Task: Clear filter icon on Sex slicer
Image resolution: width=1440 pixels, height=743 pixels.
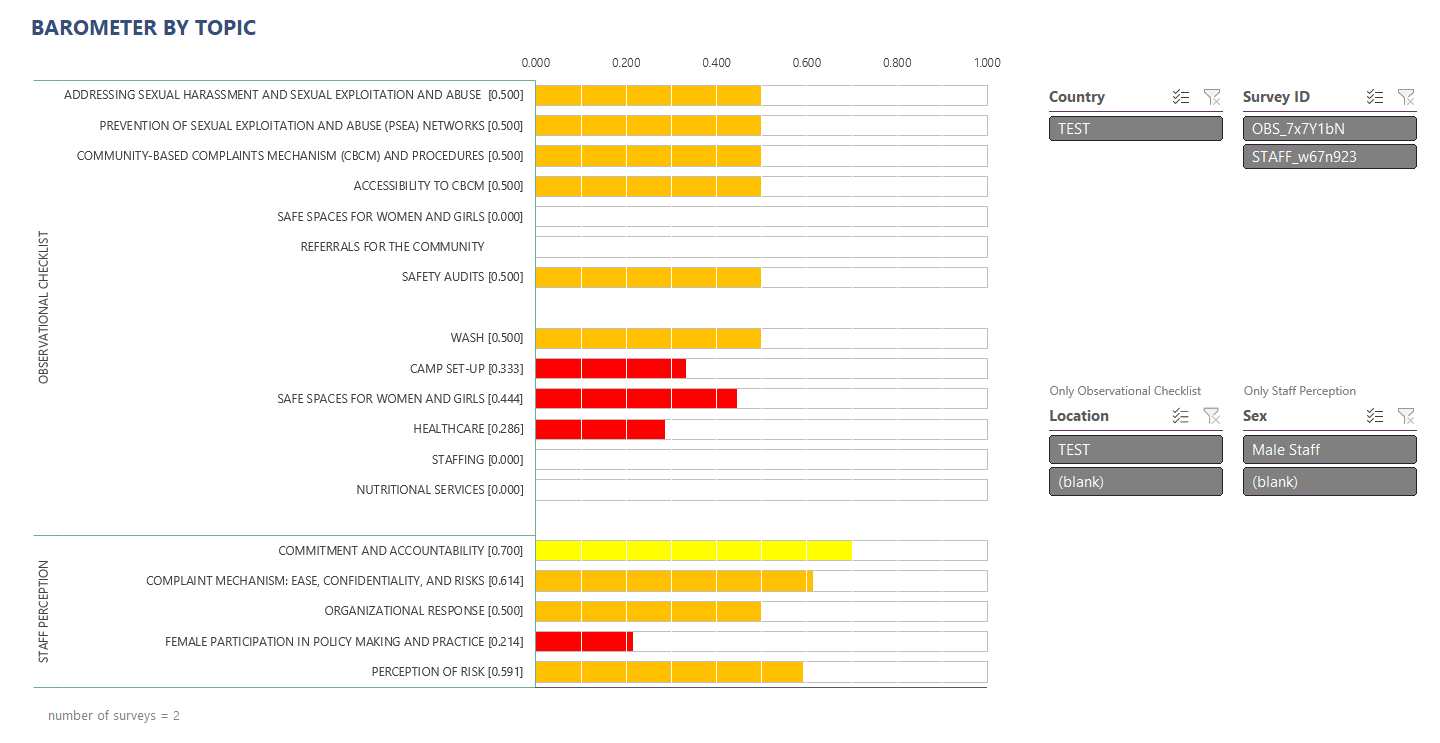Action: point(1406,416)
